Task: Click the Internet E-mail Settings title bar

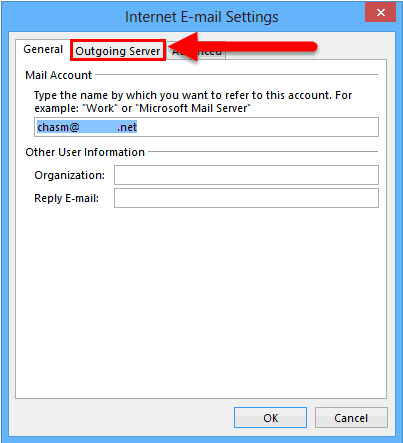Action: [201, 17]
